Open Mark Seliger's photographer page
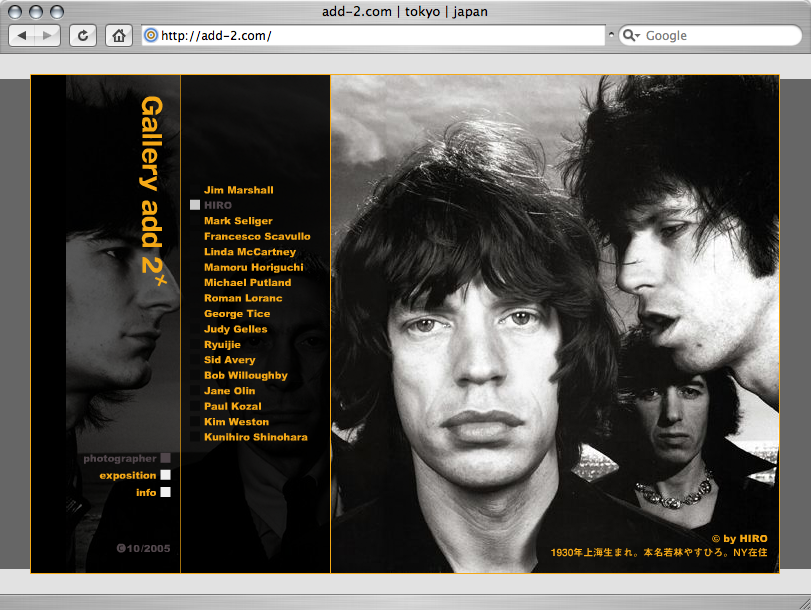Image resolution: width=811 pixels, height=610 pixels. pos(238,220)
